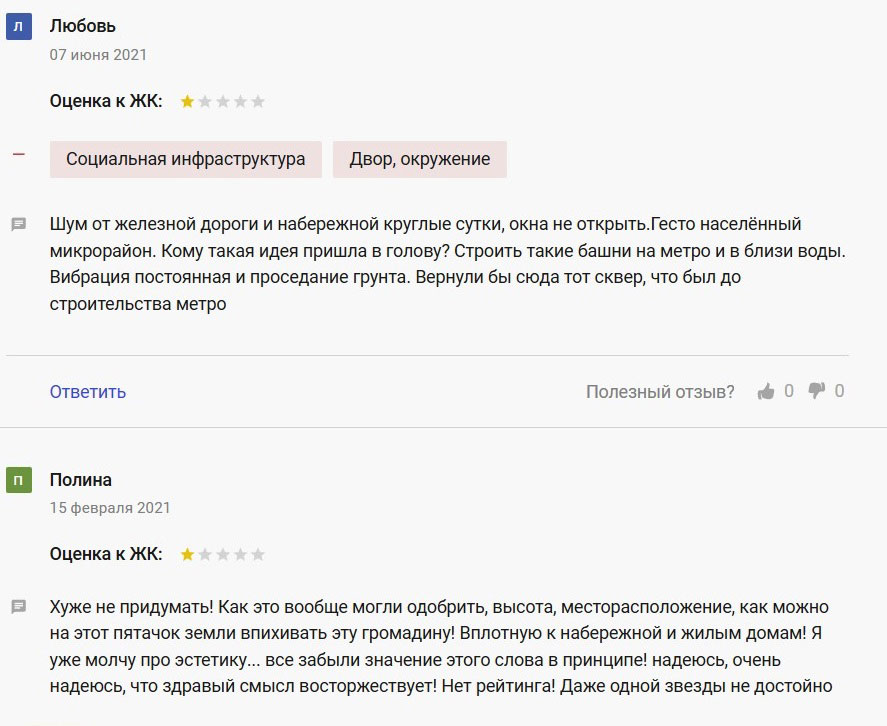Click thumbs-up icon on Любовь's review
The width and height of the screenshot is (887, 726).
(765, 391)
